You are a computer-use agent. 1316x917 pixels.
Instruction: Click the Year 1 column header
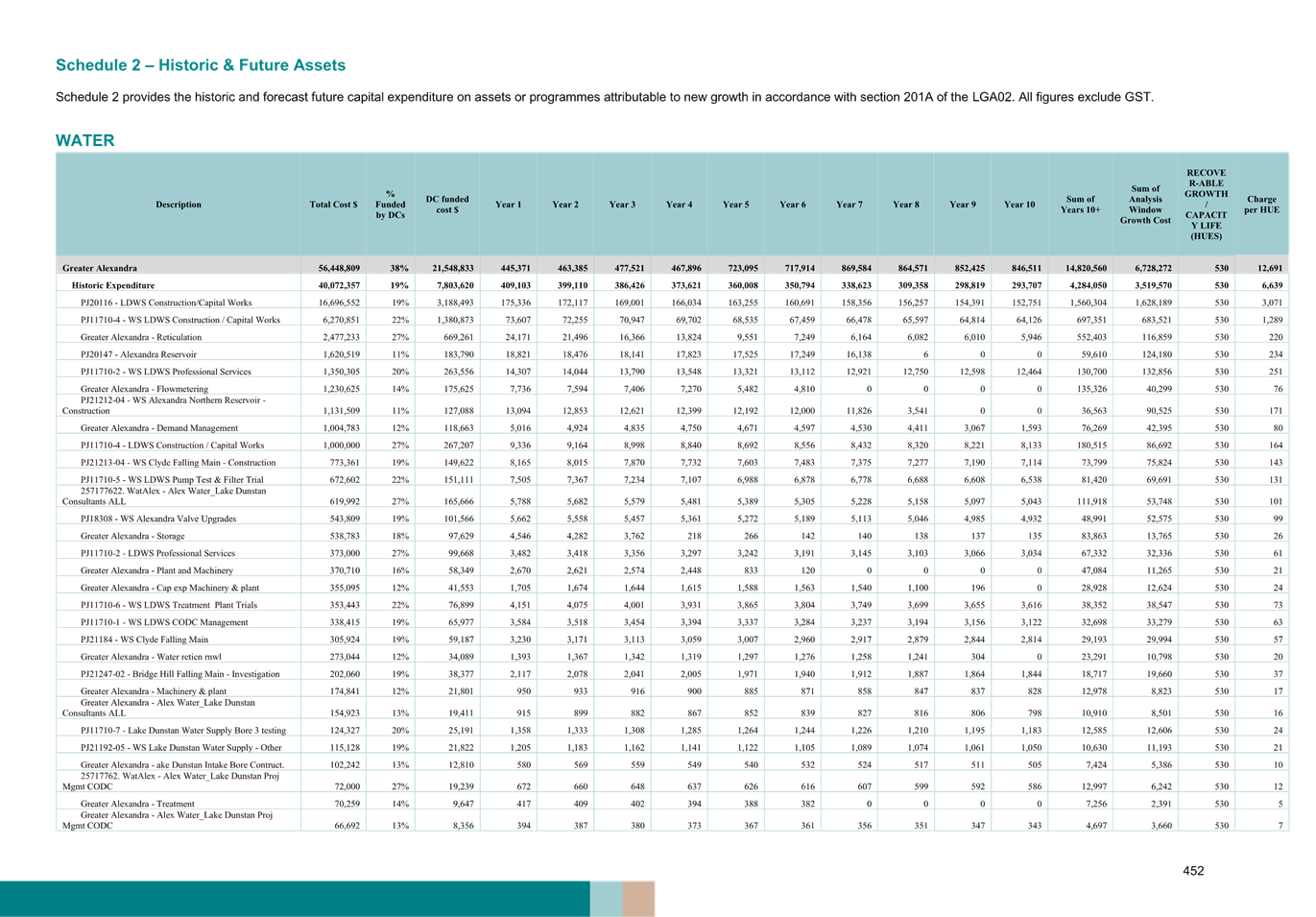tap(508, 205)
